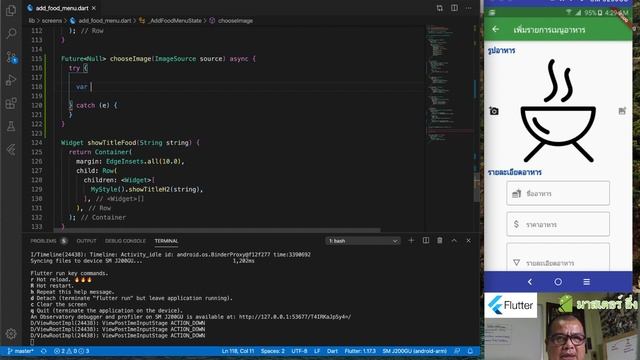Open notifications bell in status bar
640x360 pixels.
[x=470, y=351]
